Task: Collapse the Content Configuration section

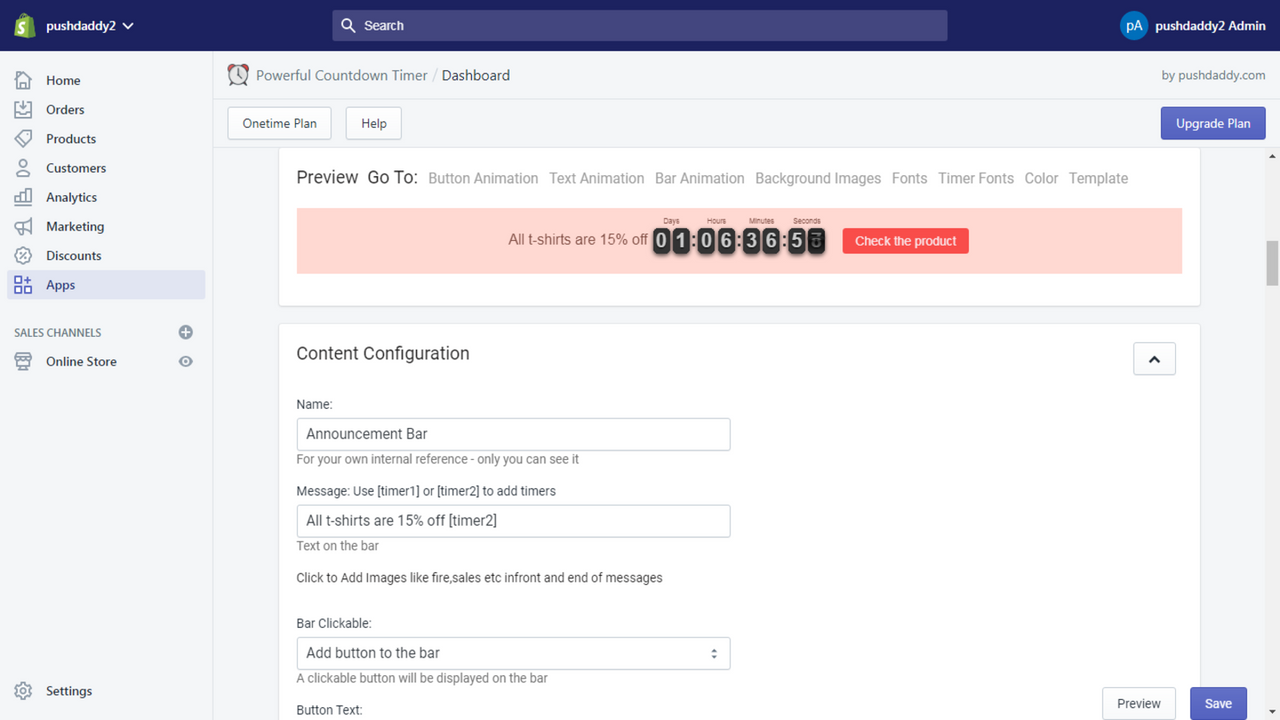Action: 1154,359
